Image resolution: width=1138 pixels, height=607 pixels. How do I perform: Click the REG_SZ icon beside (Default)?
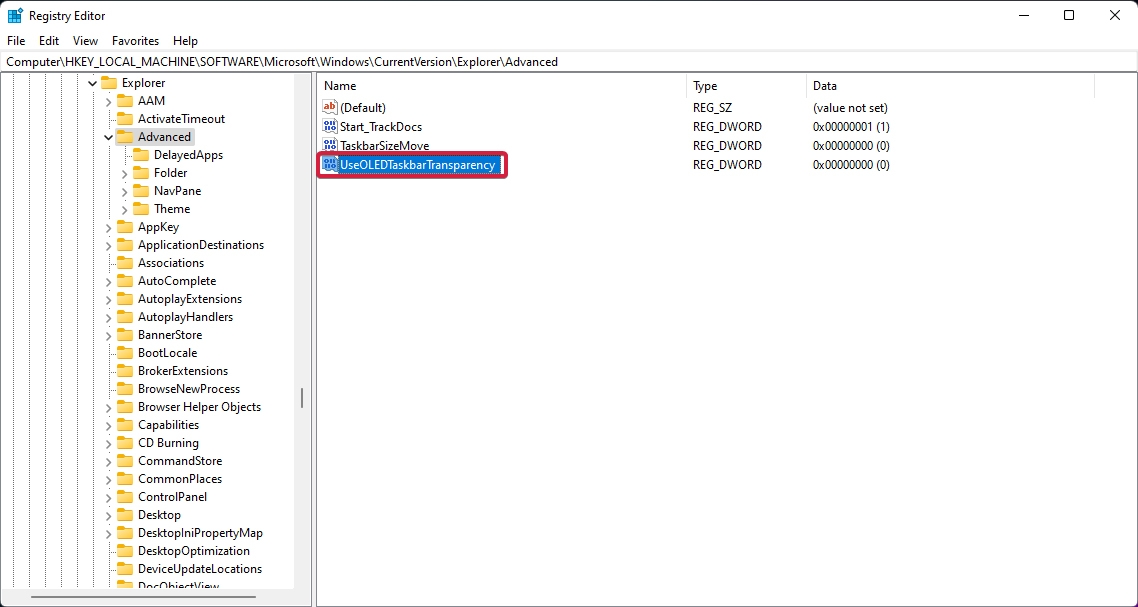(x=330, y=107)
